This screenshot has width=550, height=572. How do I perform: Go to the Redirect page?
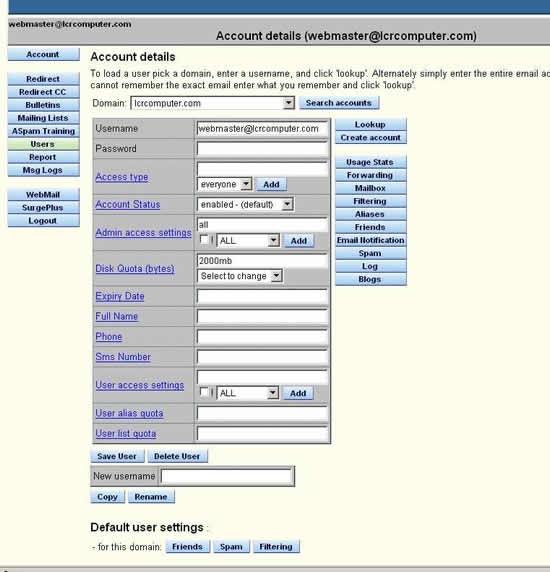pyautogui.click(x=43, y=79)
